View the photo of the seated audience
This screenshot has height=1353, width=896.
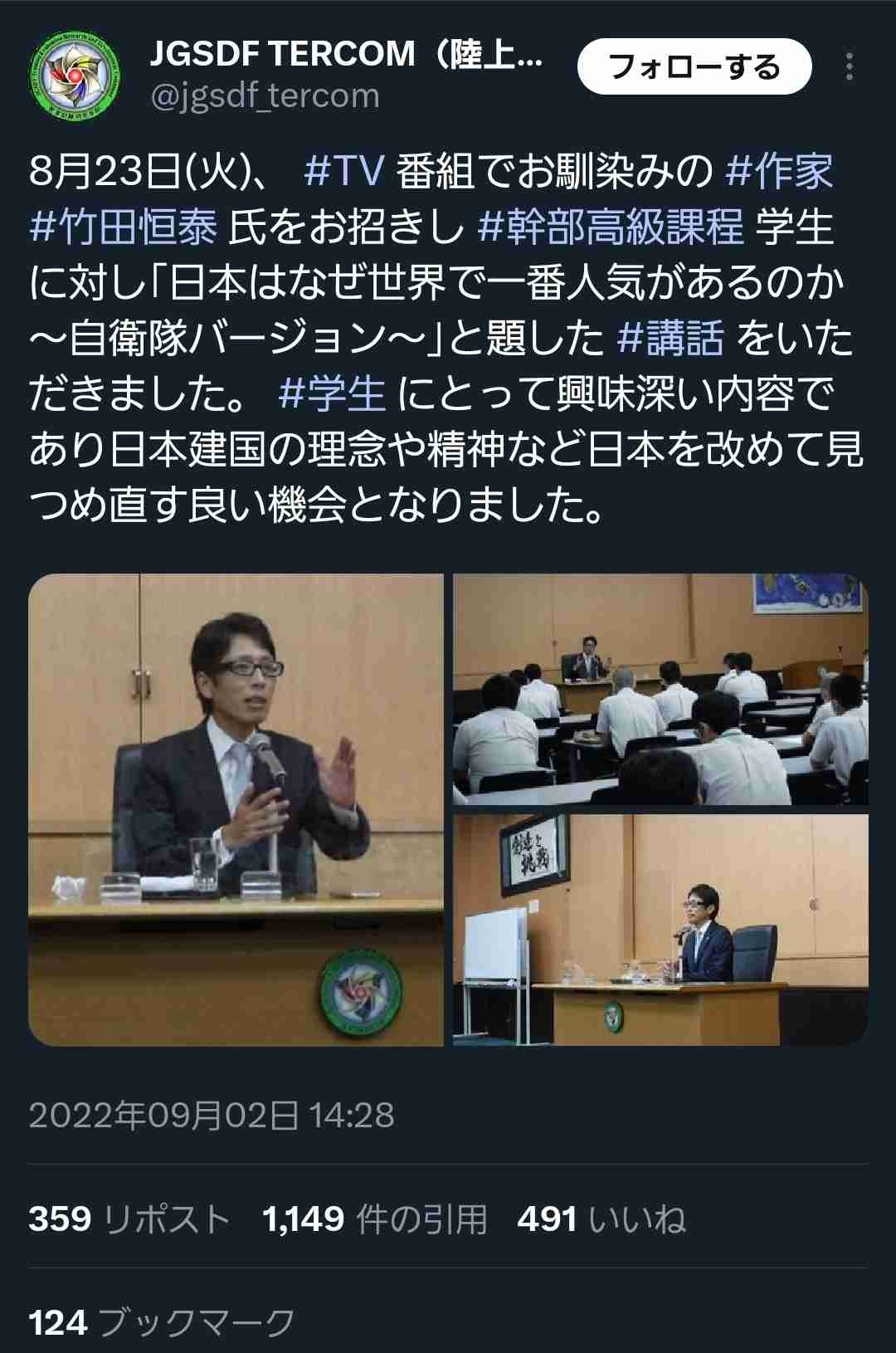pos(660,689)
